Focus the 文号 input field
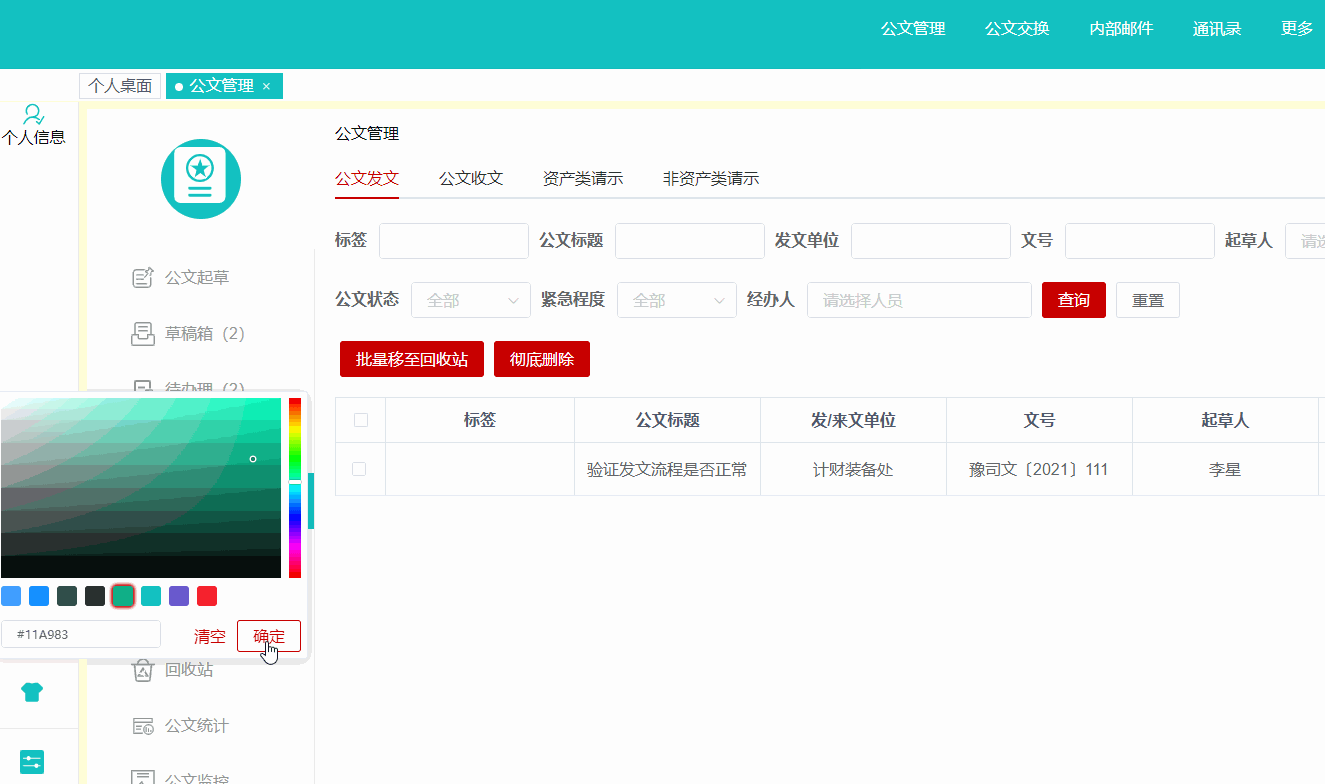Screen dimensions: 1325x784 [1140, 241]
